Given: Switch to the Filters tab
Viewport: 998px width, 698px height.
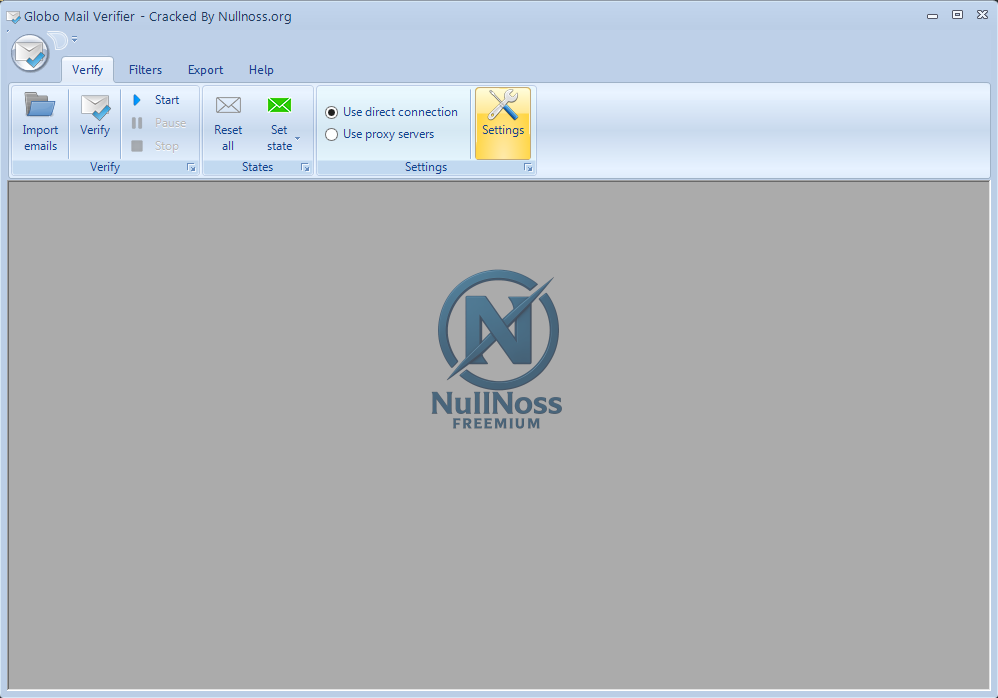Looking at the screenshot, I should tap(145, 70).
